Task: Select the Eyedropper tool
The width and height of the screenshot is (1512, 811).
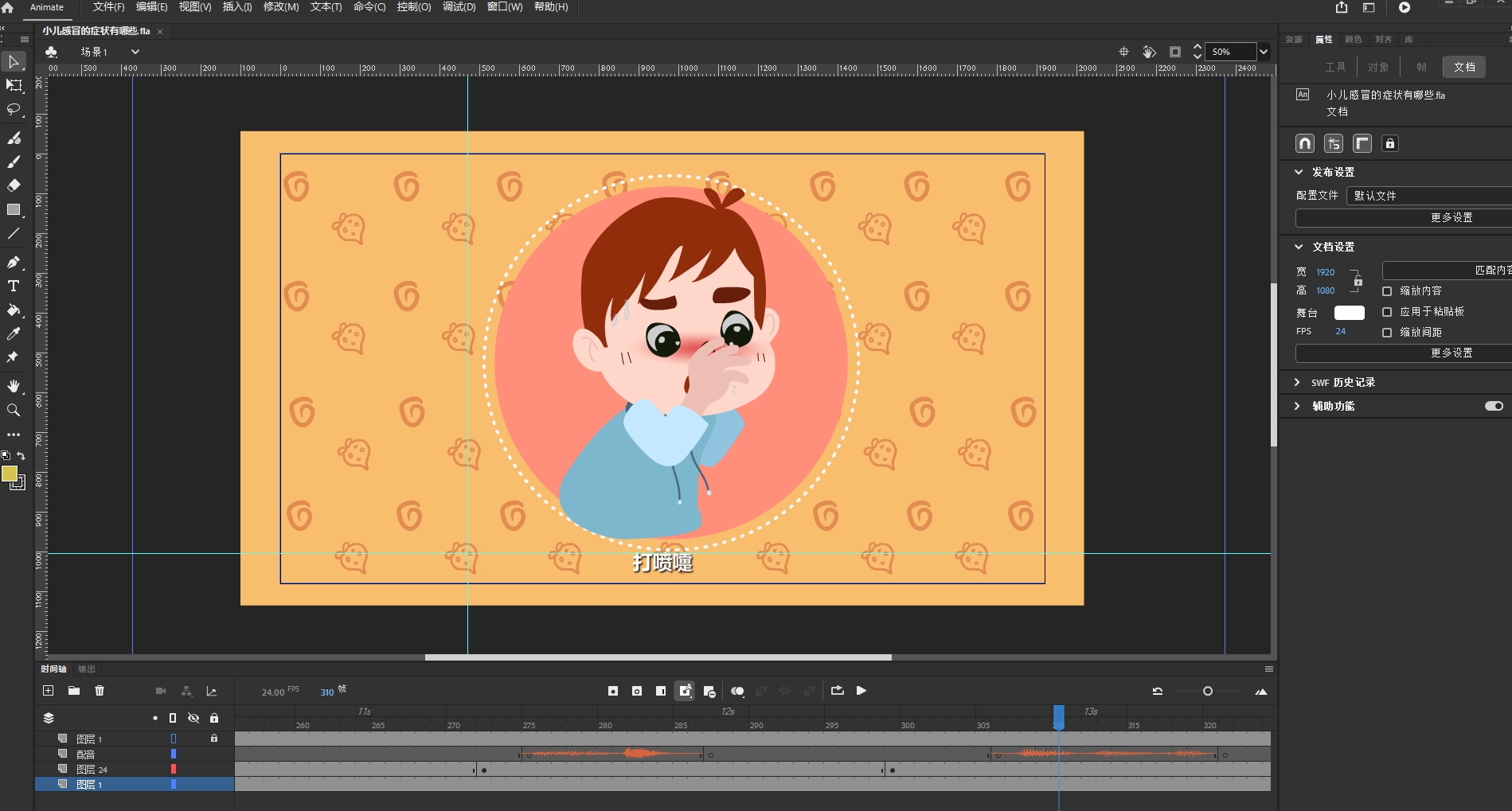Action: (14, 334)
